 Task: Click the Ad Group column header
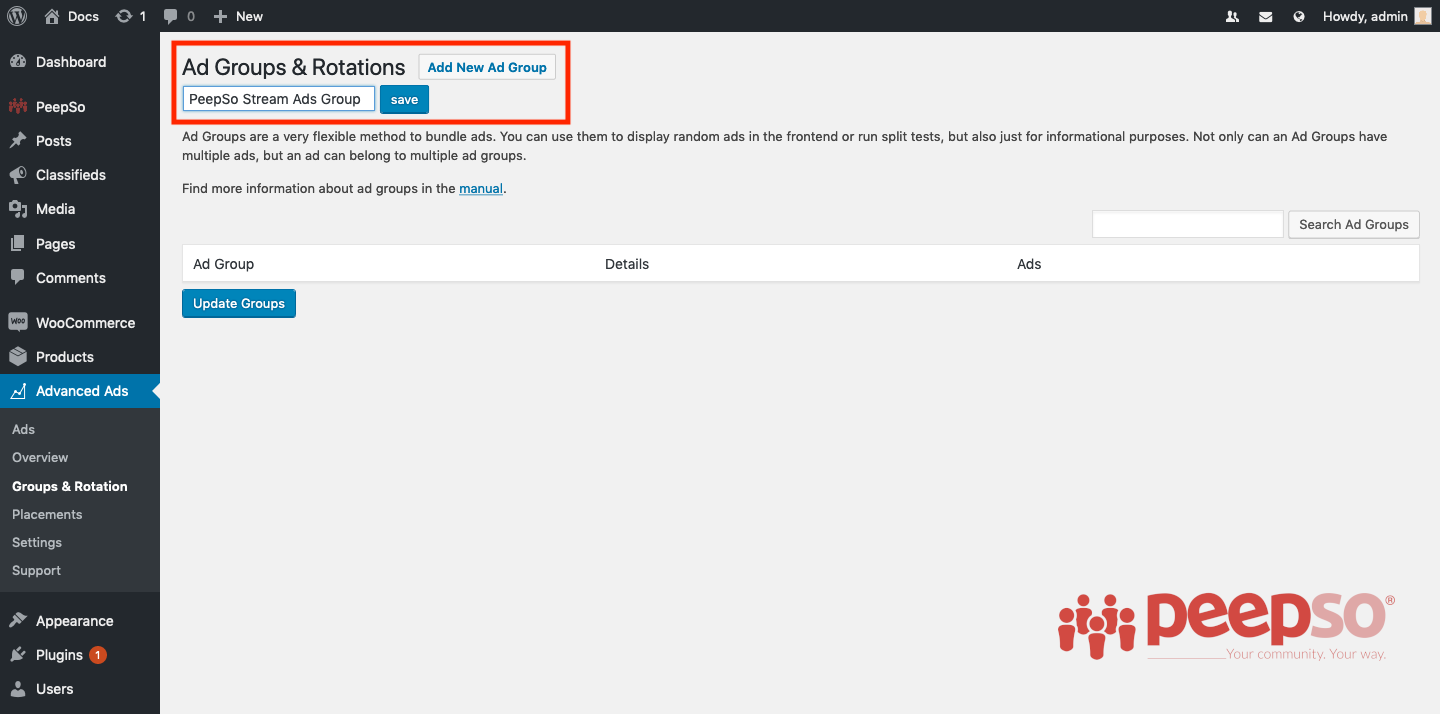(x=224, y=264)
